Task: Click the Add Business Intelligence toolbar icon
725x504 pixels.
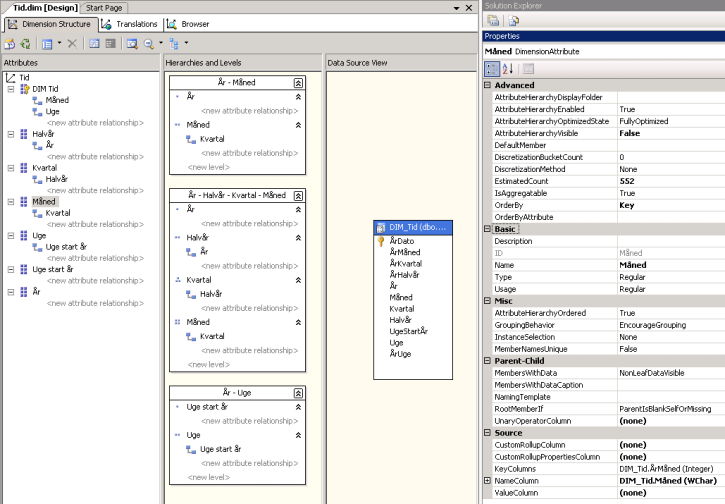Action: 10,44
